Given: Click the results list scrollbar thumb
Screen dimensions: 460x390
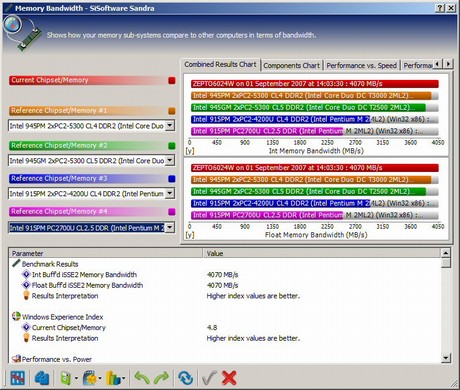Looking at the screenshot, I should click(446, 263).
